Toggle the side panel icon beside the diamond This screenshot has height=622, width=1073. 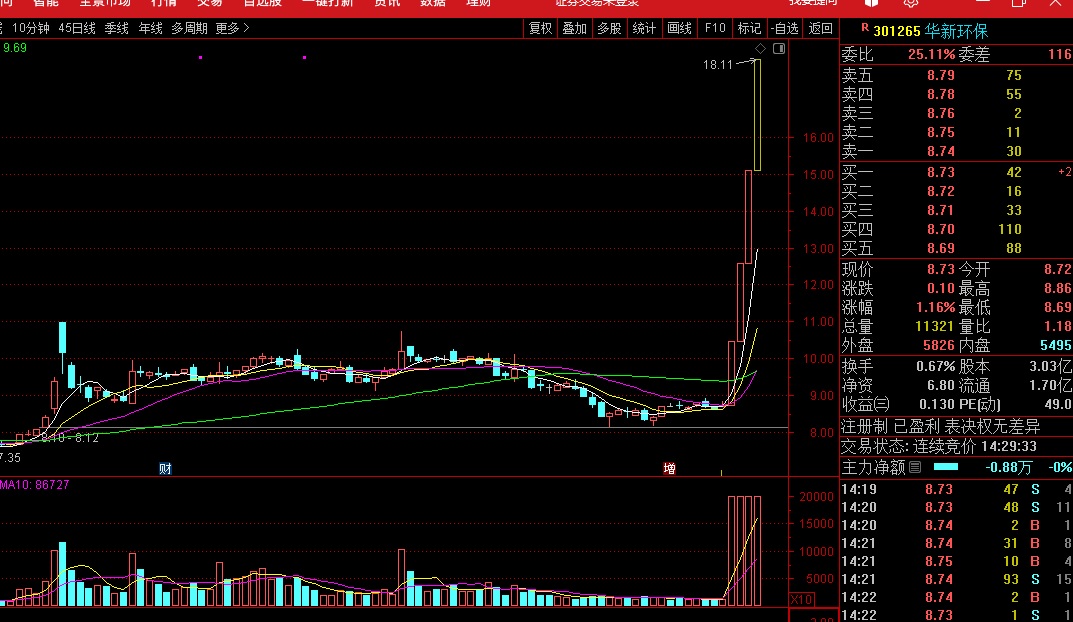tap(779, 49)
